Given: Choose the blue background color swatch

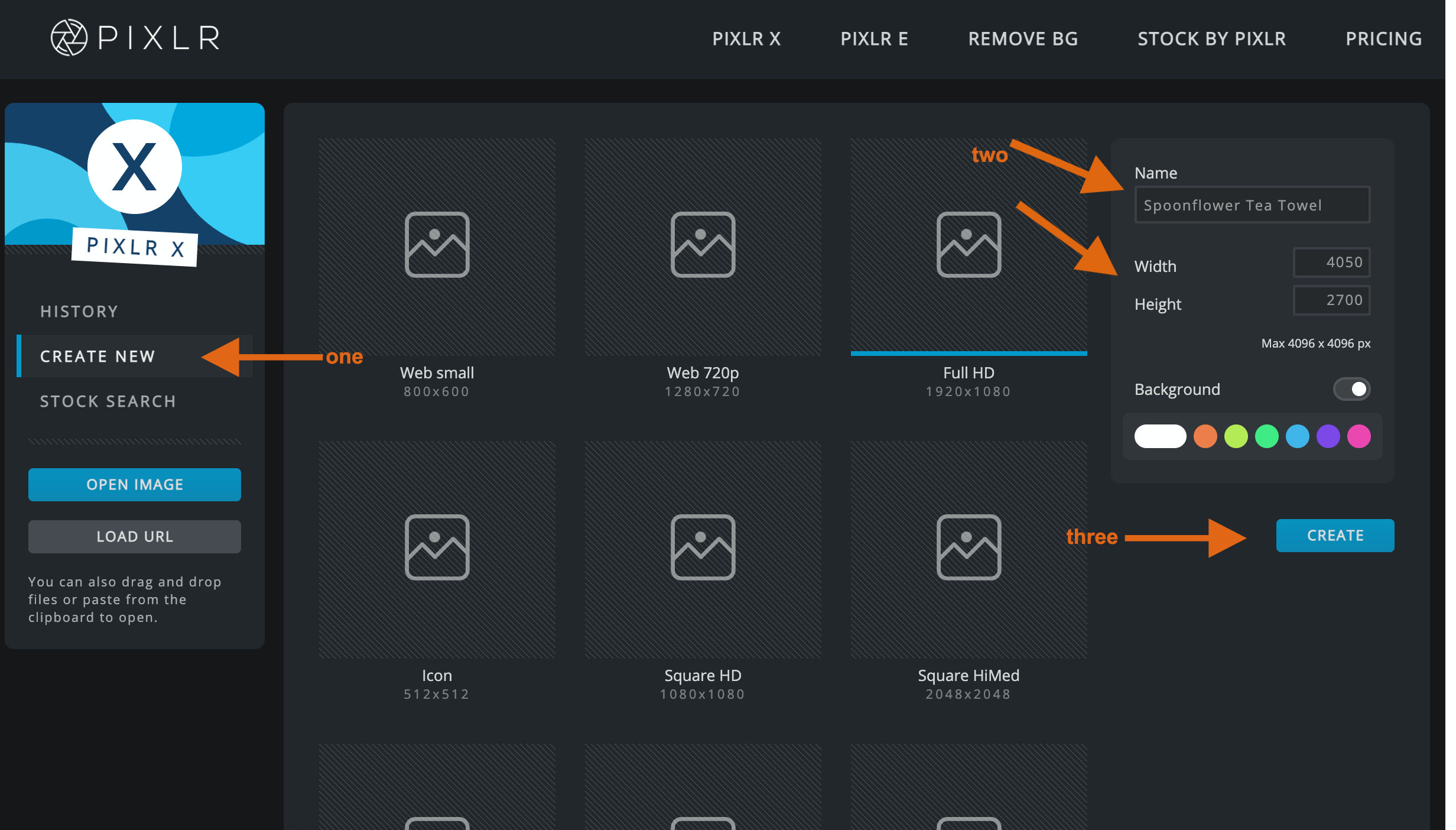Looking at the screenshot, I should 1298,436.
